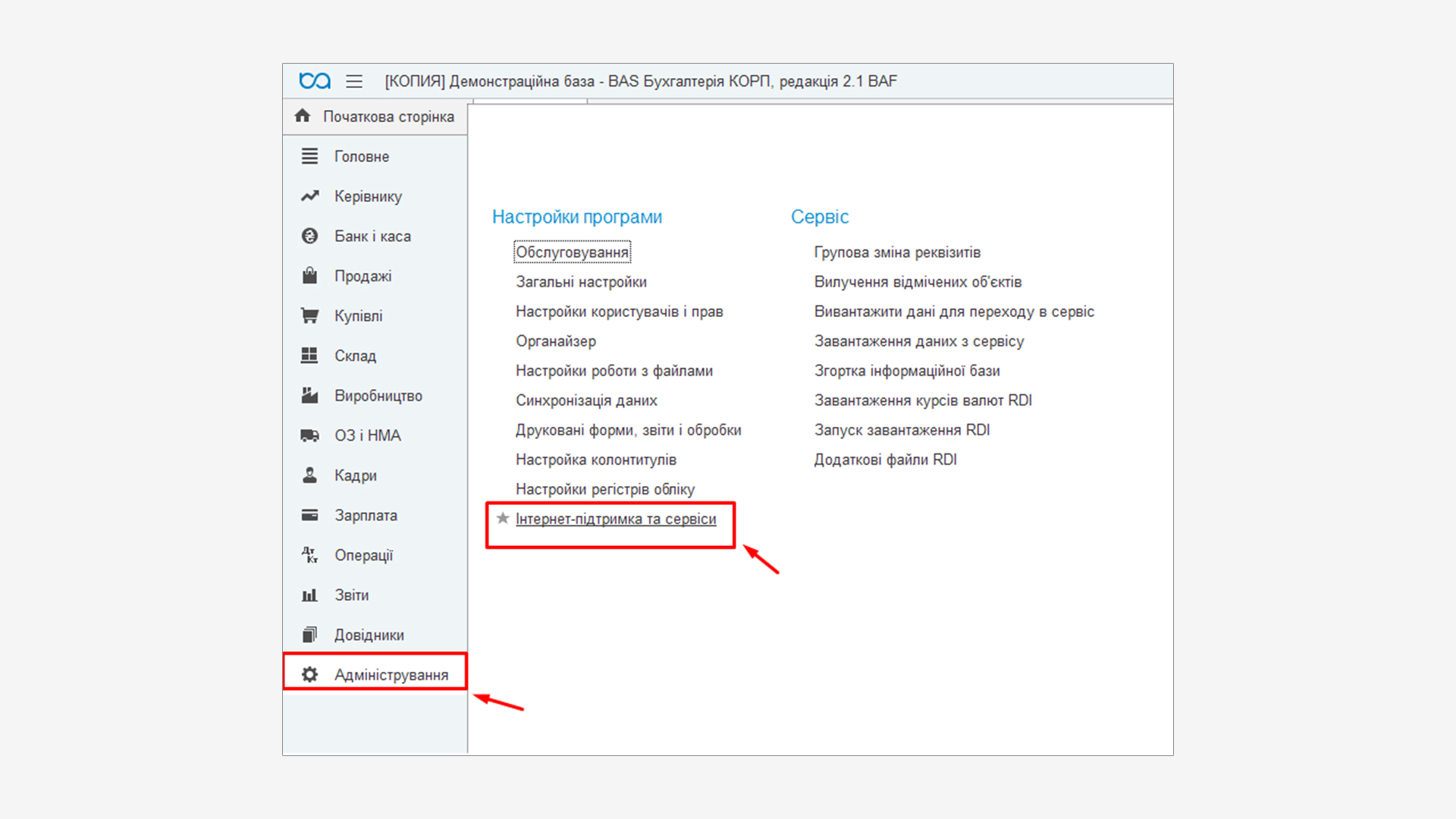Viewport: 1456px width, 819px height.
Task: Click the Головне list icon
Action: tap(309, 156)
